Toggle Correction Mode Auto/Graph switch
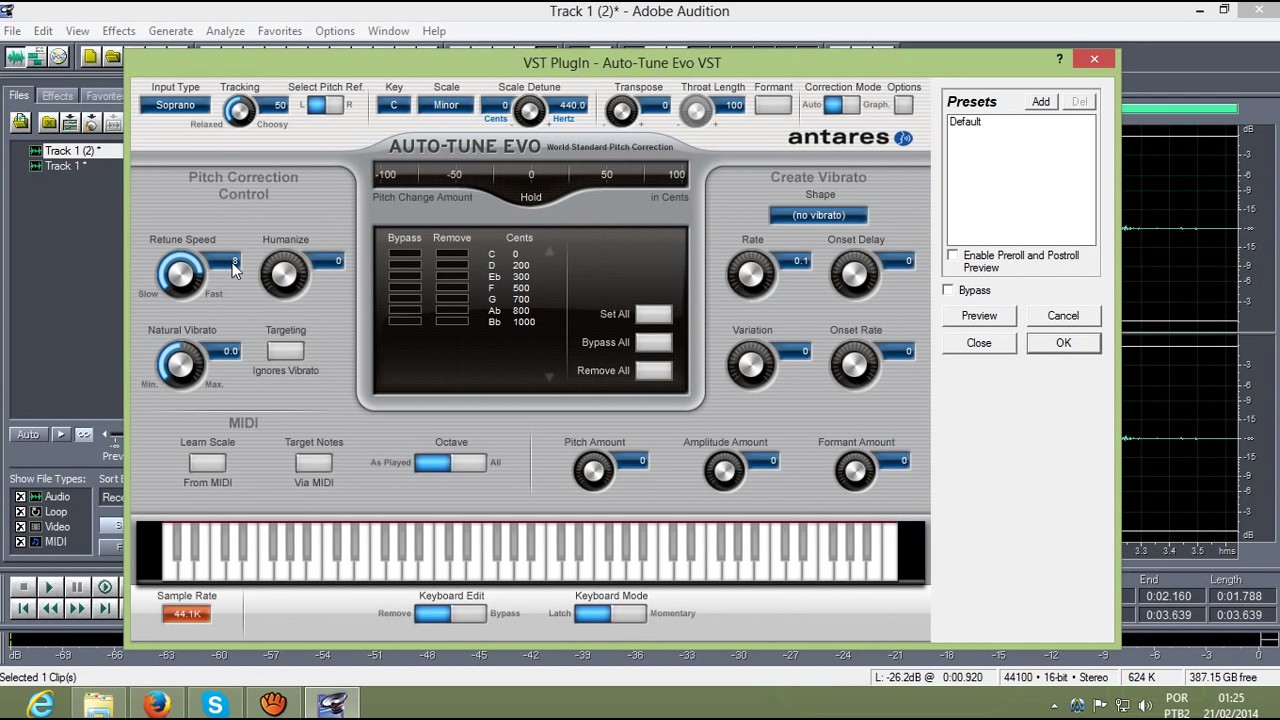 click(841, 105)
